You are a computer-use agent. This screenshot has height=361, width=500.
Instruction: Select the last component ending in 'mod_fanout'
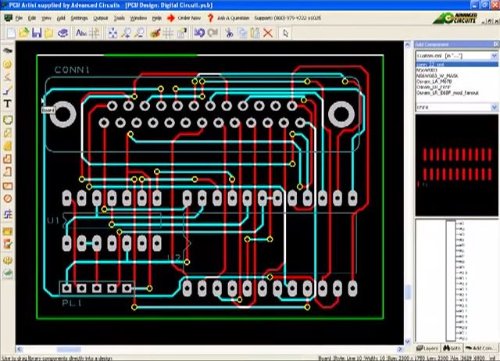coord(447,93)
